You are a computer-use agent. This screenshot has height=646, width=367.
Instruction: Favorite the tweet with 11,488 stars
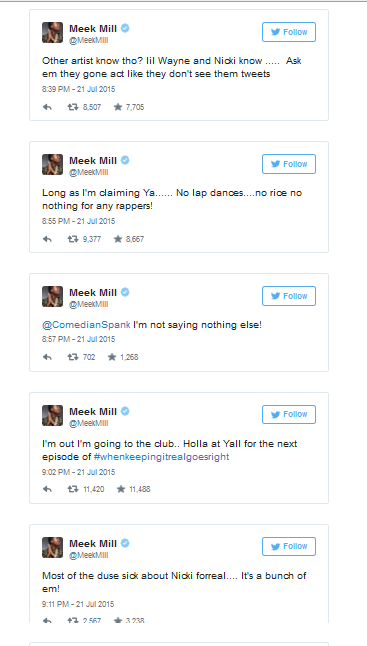[x=121, y=489]
